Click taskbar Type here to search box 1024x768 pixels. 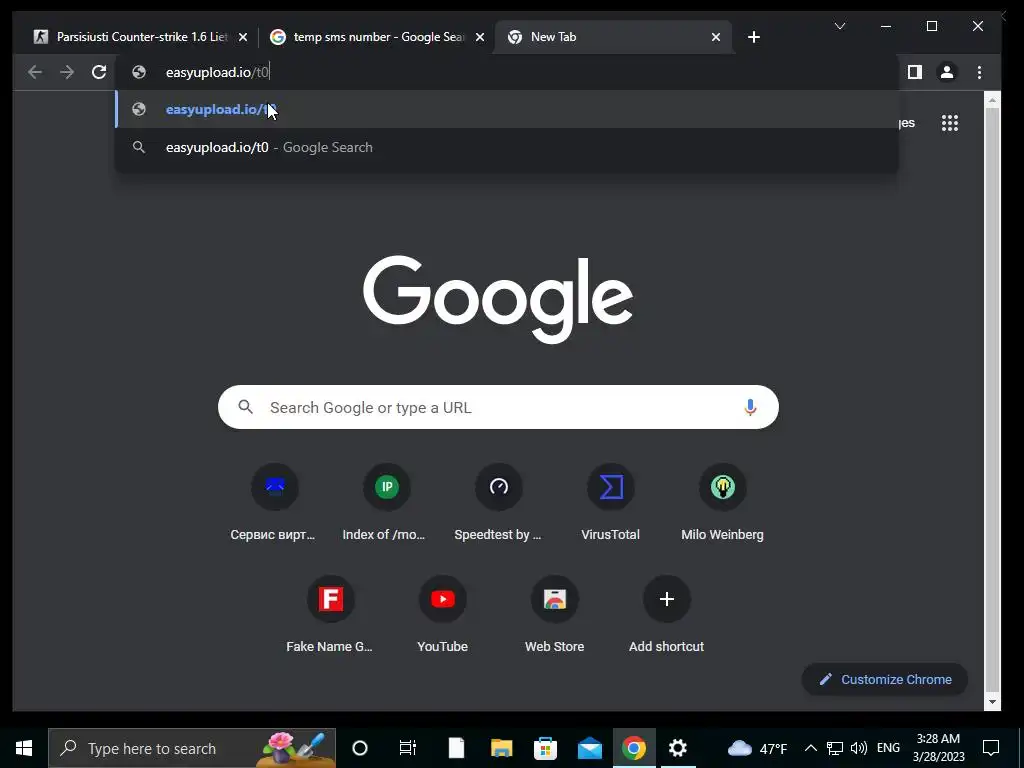tap(192, 748)
